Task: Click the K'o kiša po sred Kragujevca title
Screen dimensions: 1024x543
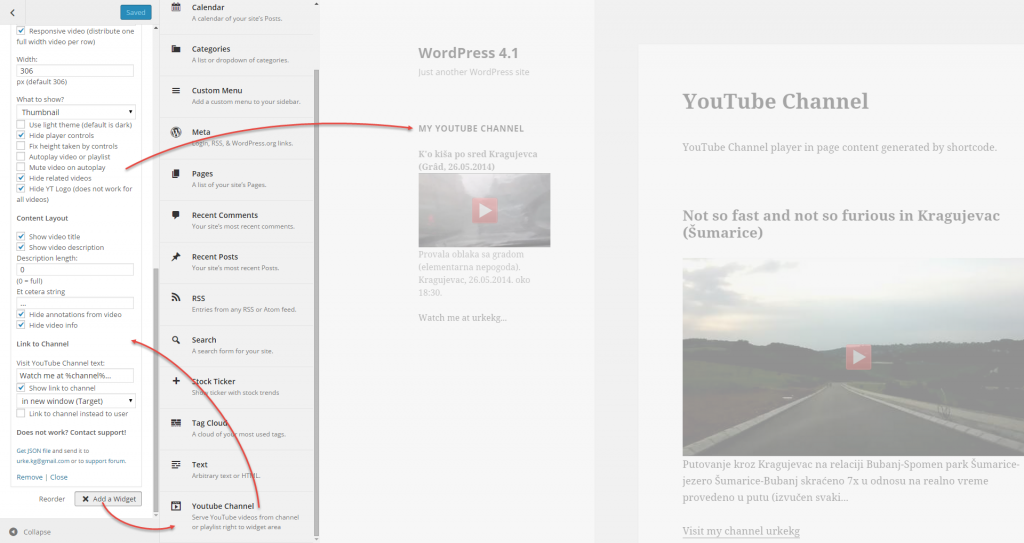Action: click(478, 160)
